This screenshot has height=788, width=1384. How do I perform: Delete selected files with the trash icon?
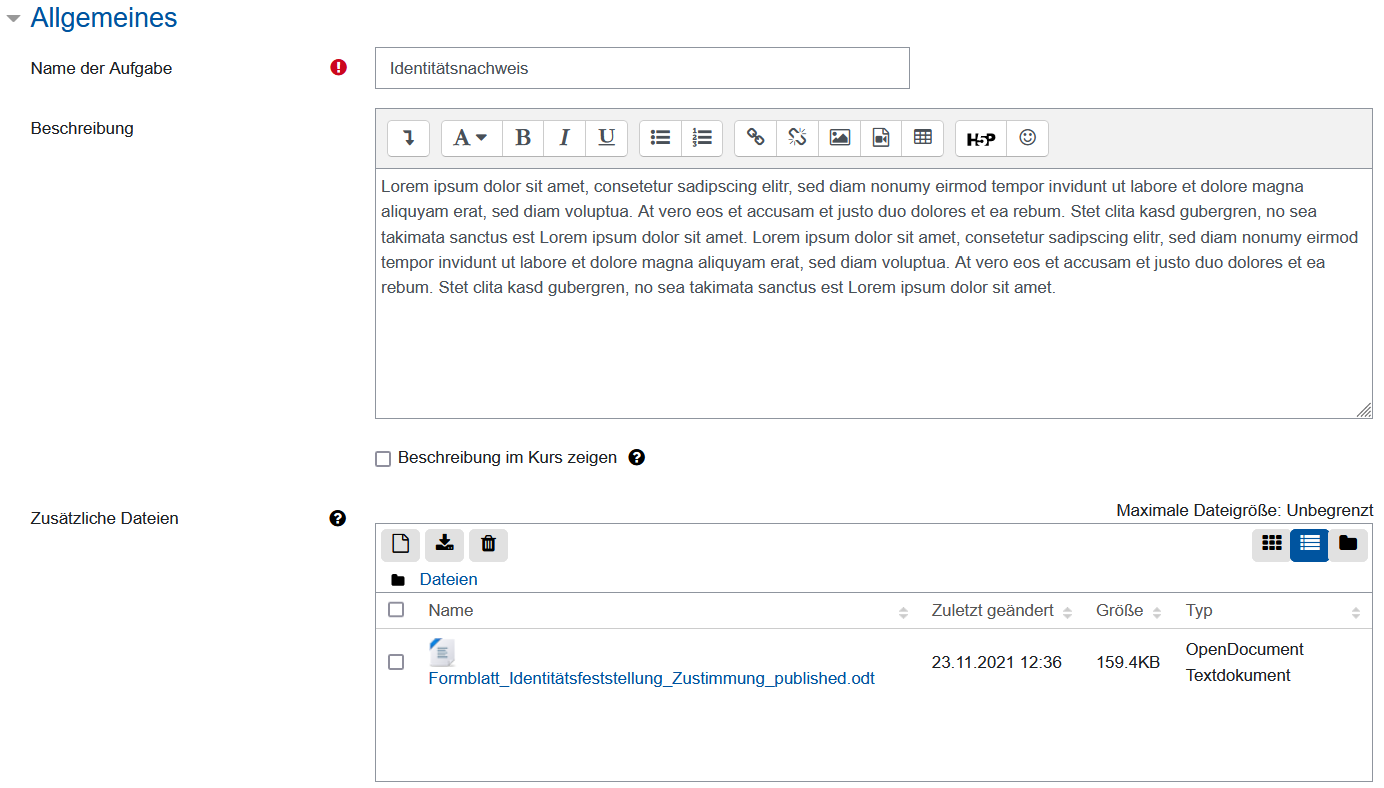[x=488, y=544]
